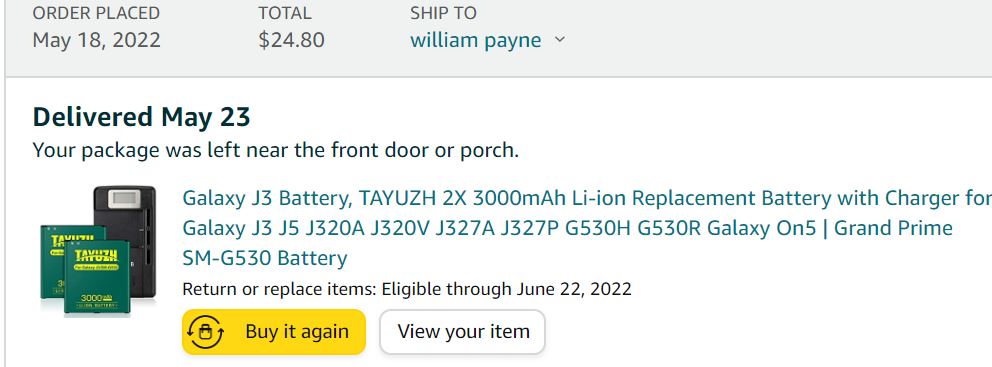Click the SHIP TO label
The image size is (992, 367).
click(x=443, y=13)
